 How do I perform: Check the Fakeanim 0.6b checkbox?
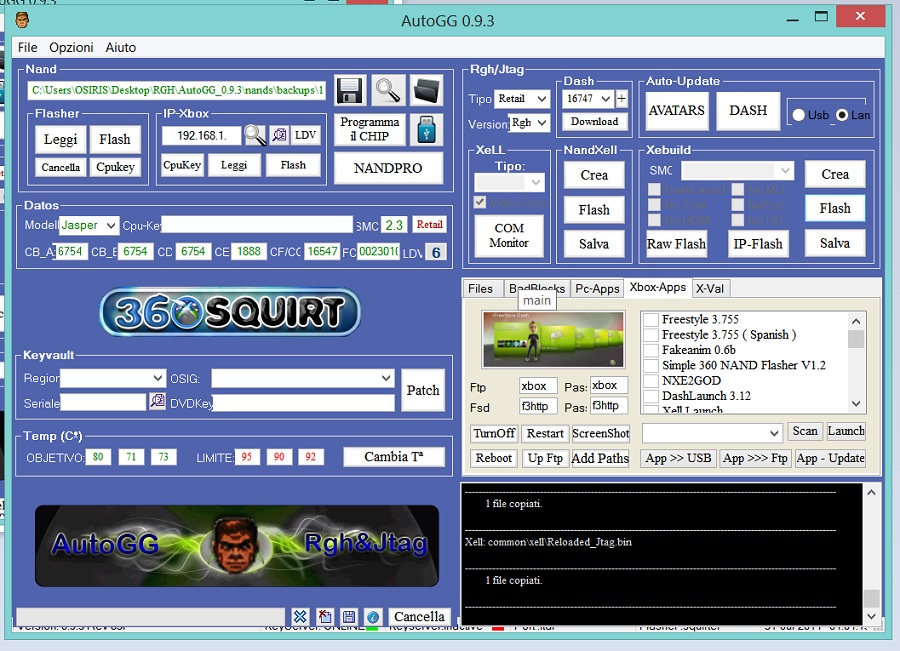point(651,350)
